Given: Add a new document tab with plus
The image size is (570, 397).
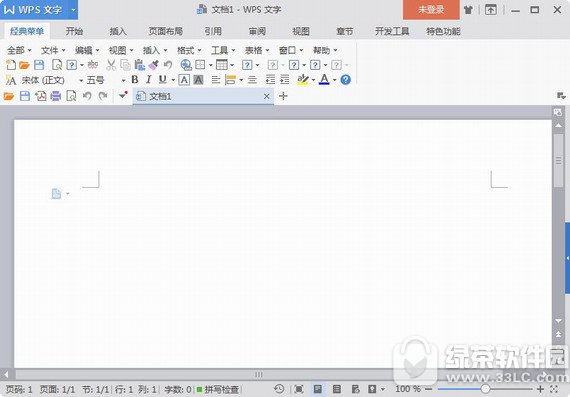Looking at the screenshot, I should pos(283,96).
